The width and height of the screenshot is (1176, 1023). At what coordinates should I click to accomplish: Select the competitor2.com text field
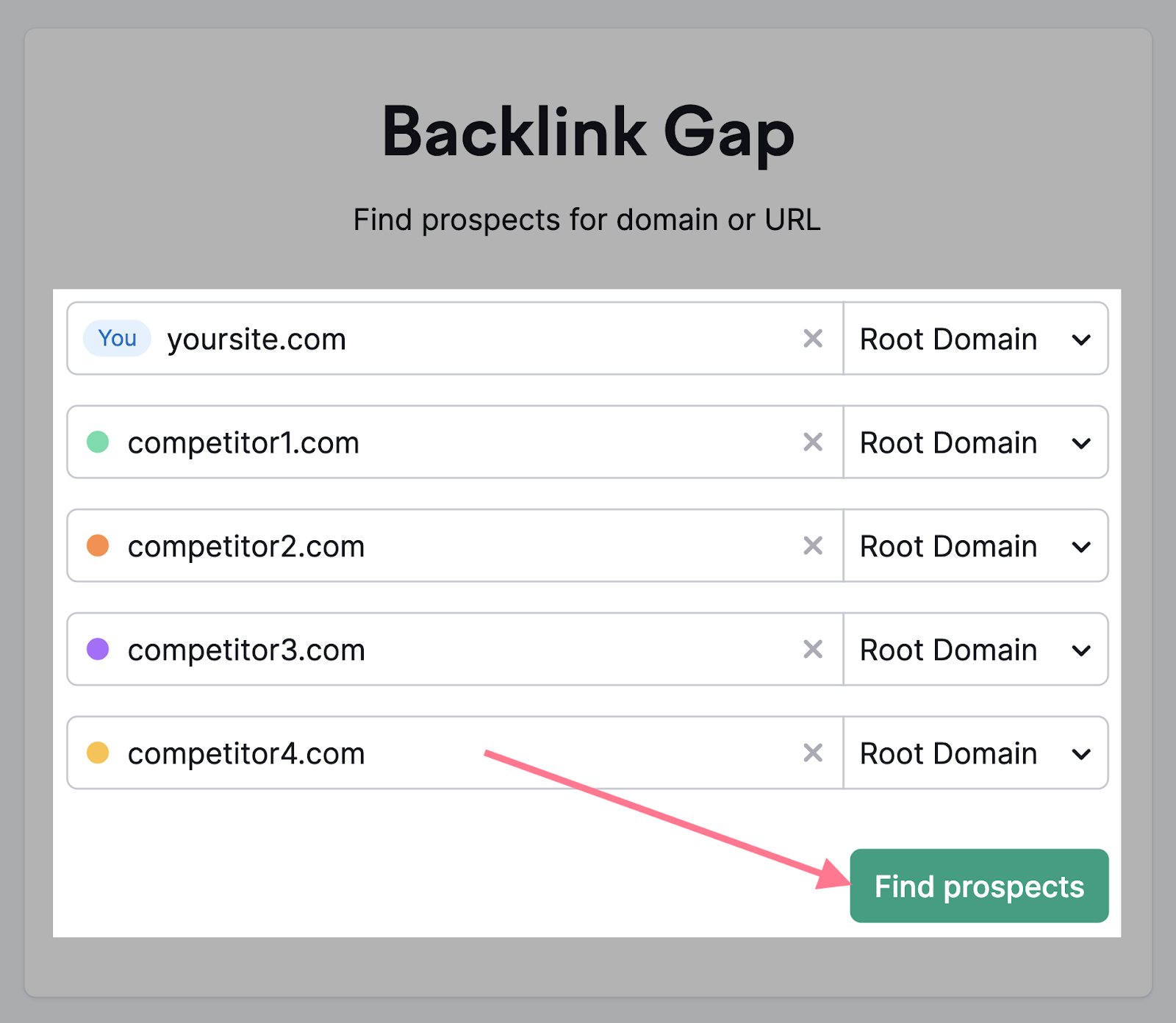[441, 546]
